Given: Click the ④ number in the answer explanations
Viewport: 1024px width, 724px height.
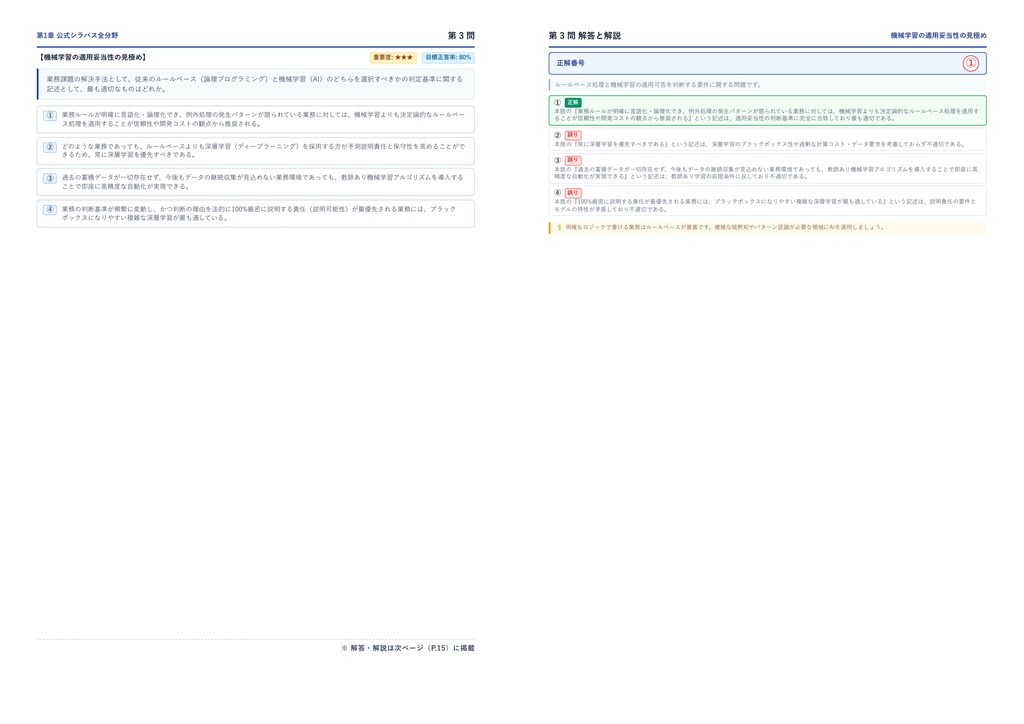Looking at the screenshot, I should click(x=557, y=193).
